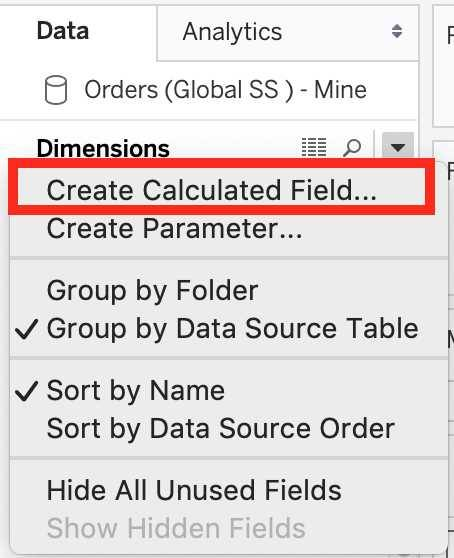
Task: Toggle the Sort by Name option
Action: 136,391
